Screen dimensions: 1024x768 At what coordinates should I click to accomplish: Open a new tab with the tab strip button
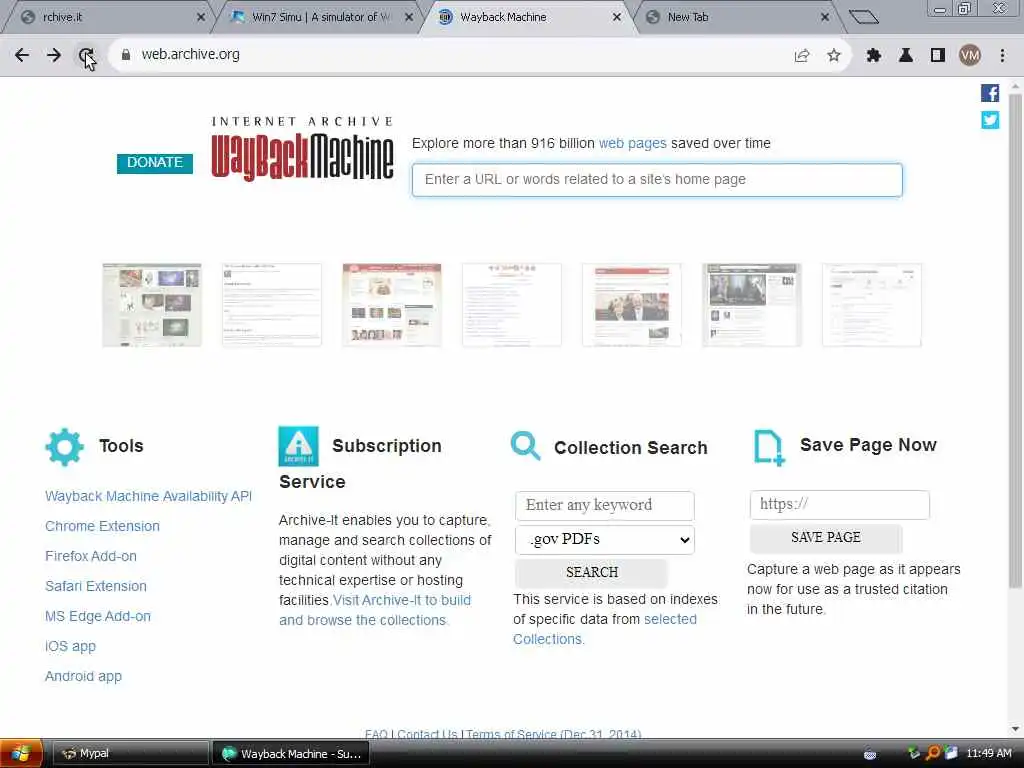863,18
